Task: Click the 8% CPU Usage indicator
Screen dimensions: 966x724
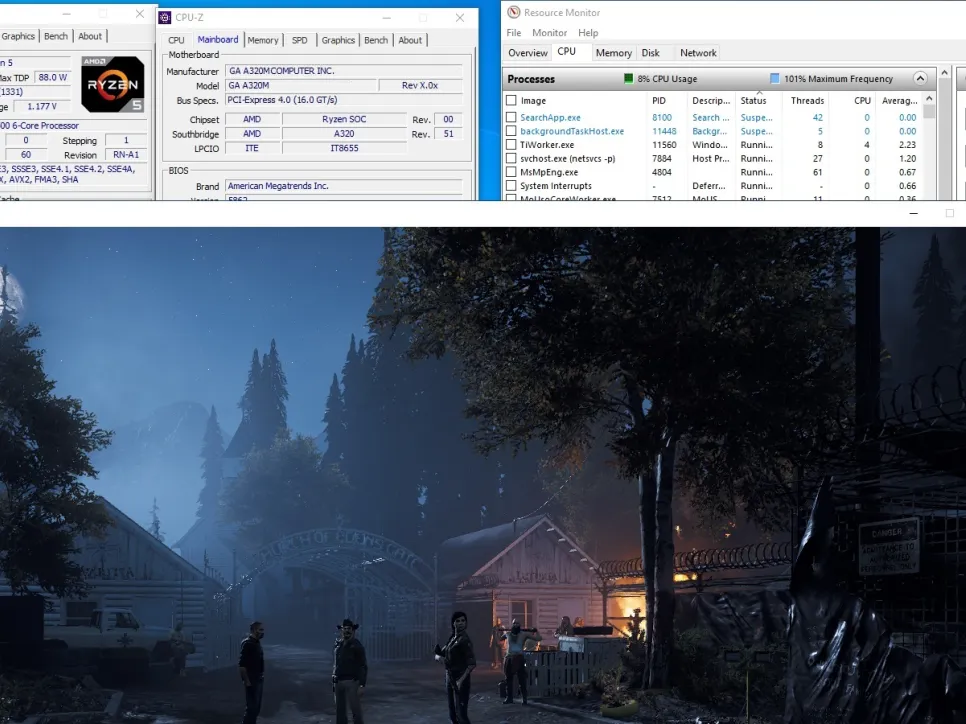Action: click(x=660, y=79)
